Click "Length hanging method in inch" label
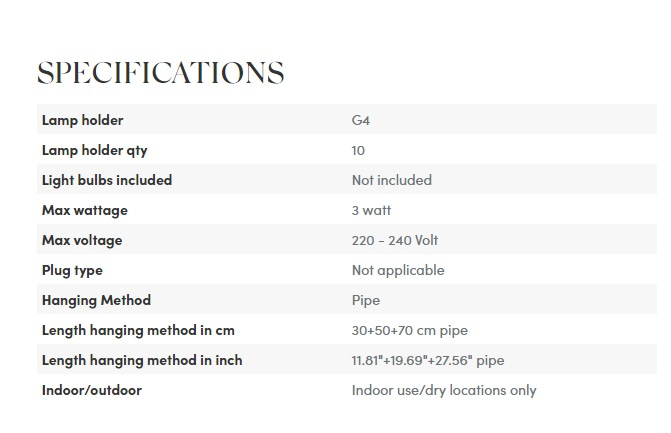 click(x=142, y=360)
